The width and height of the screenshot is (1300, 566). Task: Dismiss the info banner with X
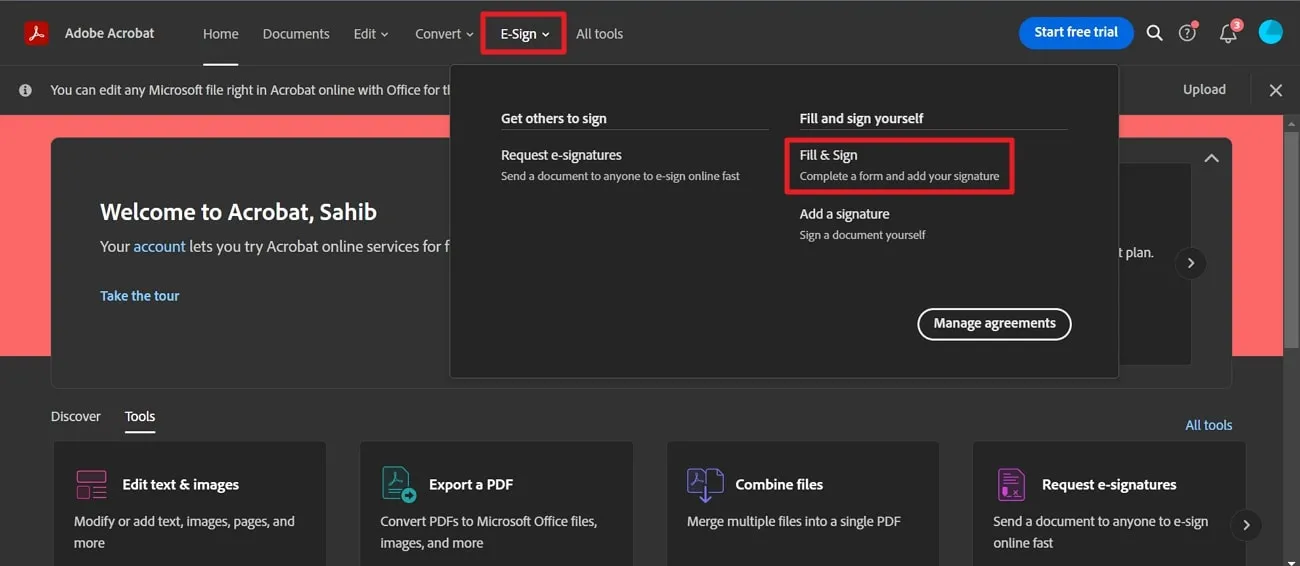[1276, 90]
